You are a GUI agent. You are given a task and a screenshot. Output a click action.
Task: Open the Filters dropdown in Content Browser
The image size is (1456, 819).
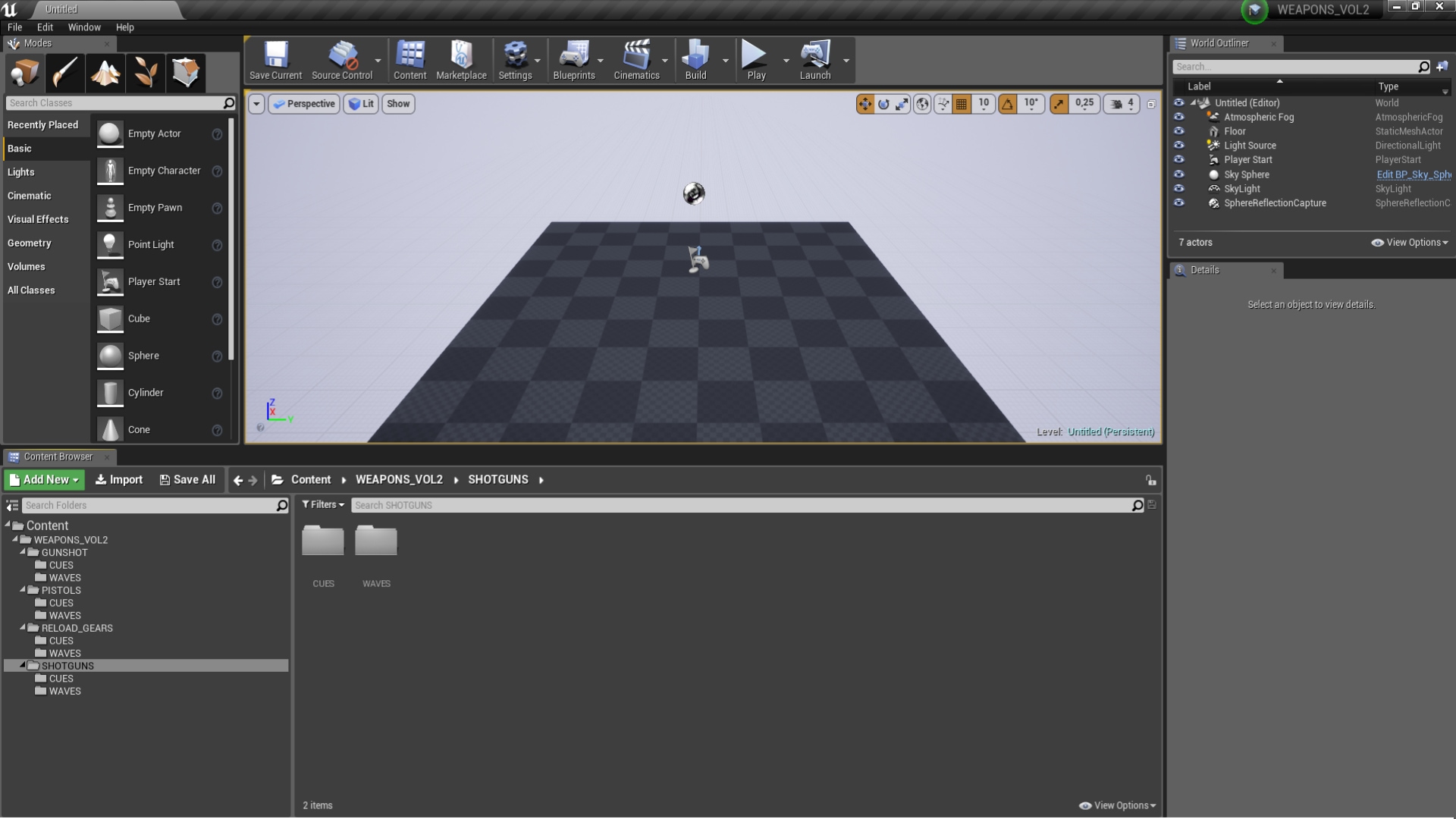pyautogui.click(x=323, y=505)
